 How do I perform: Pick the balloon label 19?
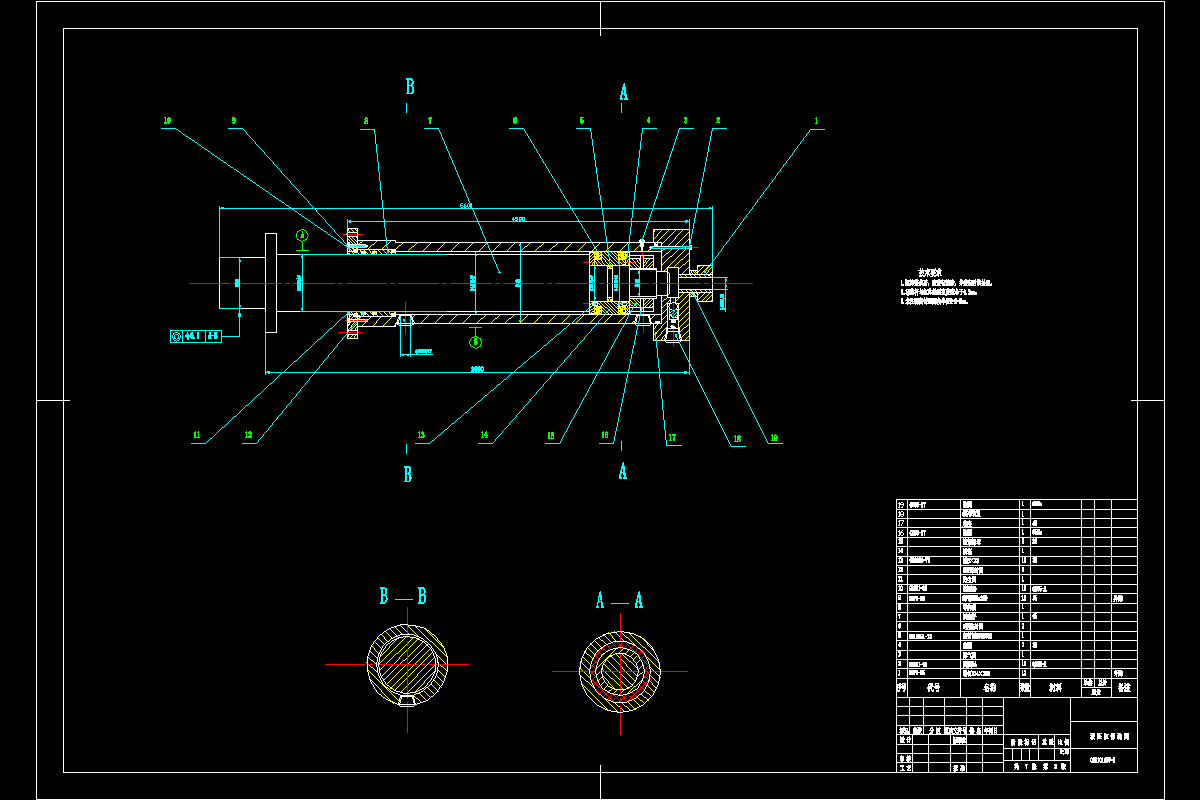click(773, 438)
